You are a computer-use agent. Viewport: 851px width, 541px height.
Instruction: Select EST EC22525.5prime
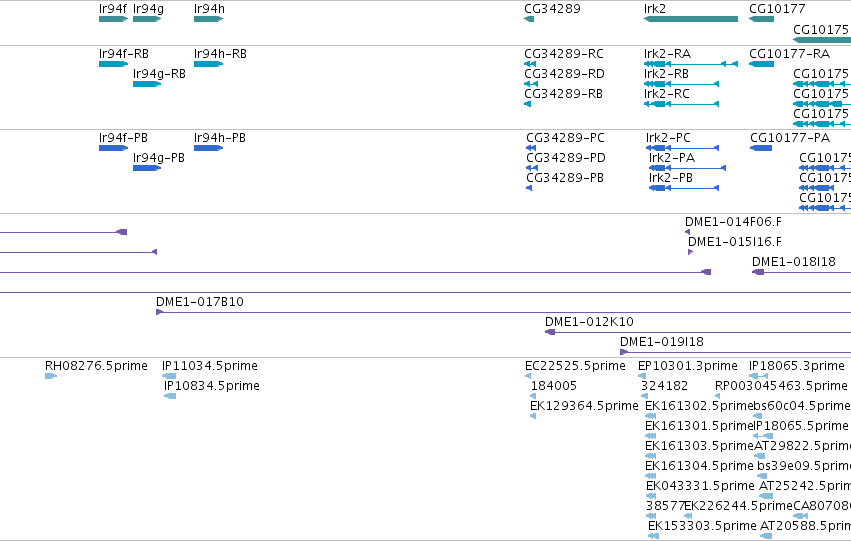tap(528, 377)
